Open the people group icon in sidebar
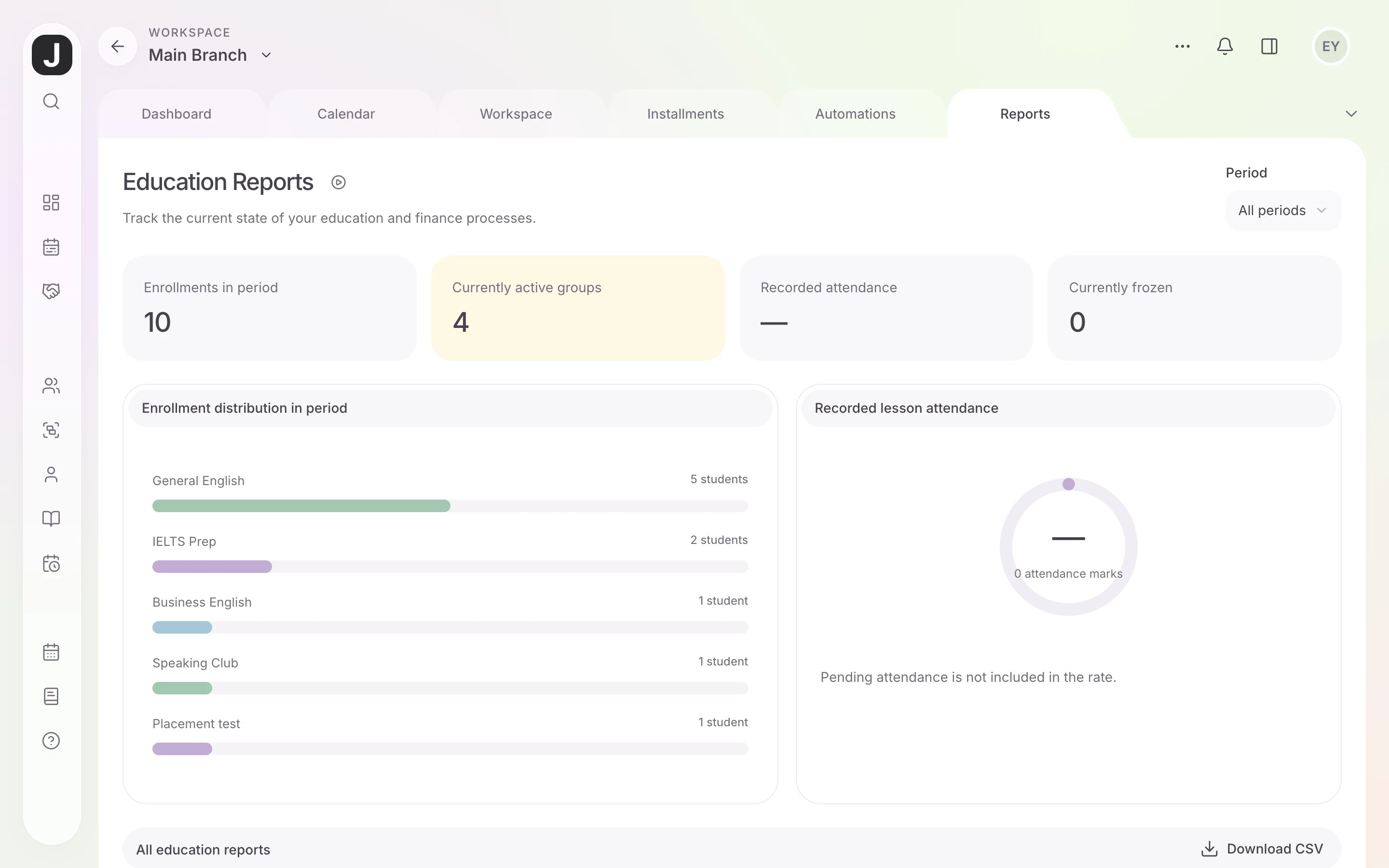 pos(51,386)
